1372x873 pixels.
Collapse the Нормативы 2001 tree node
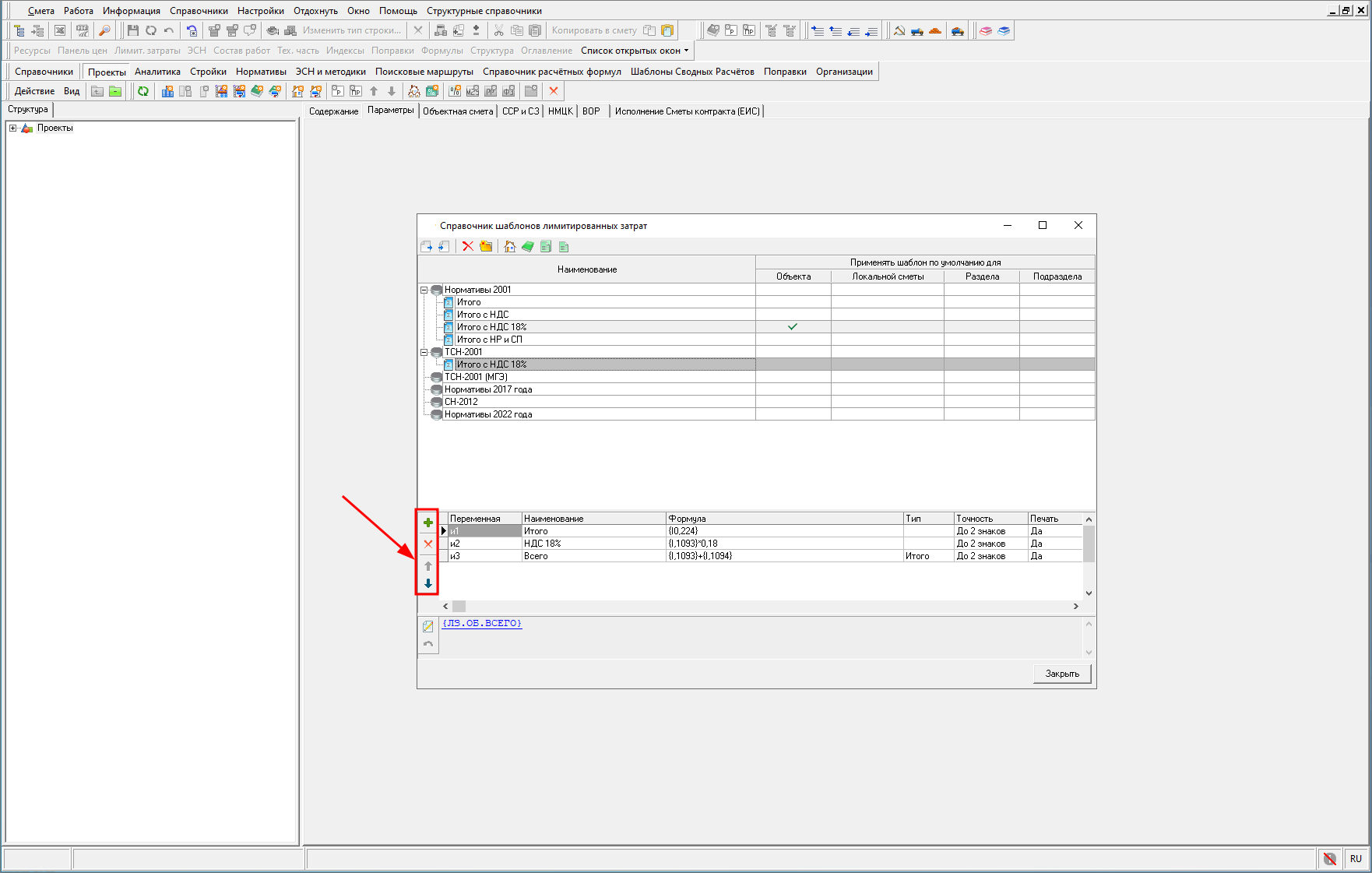[424, 290]
